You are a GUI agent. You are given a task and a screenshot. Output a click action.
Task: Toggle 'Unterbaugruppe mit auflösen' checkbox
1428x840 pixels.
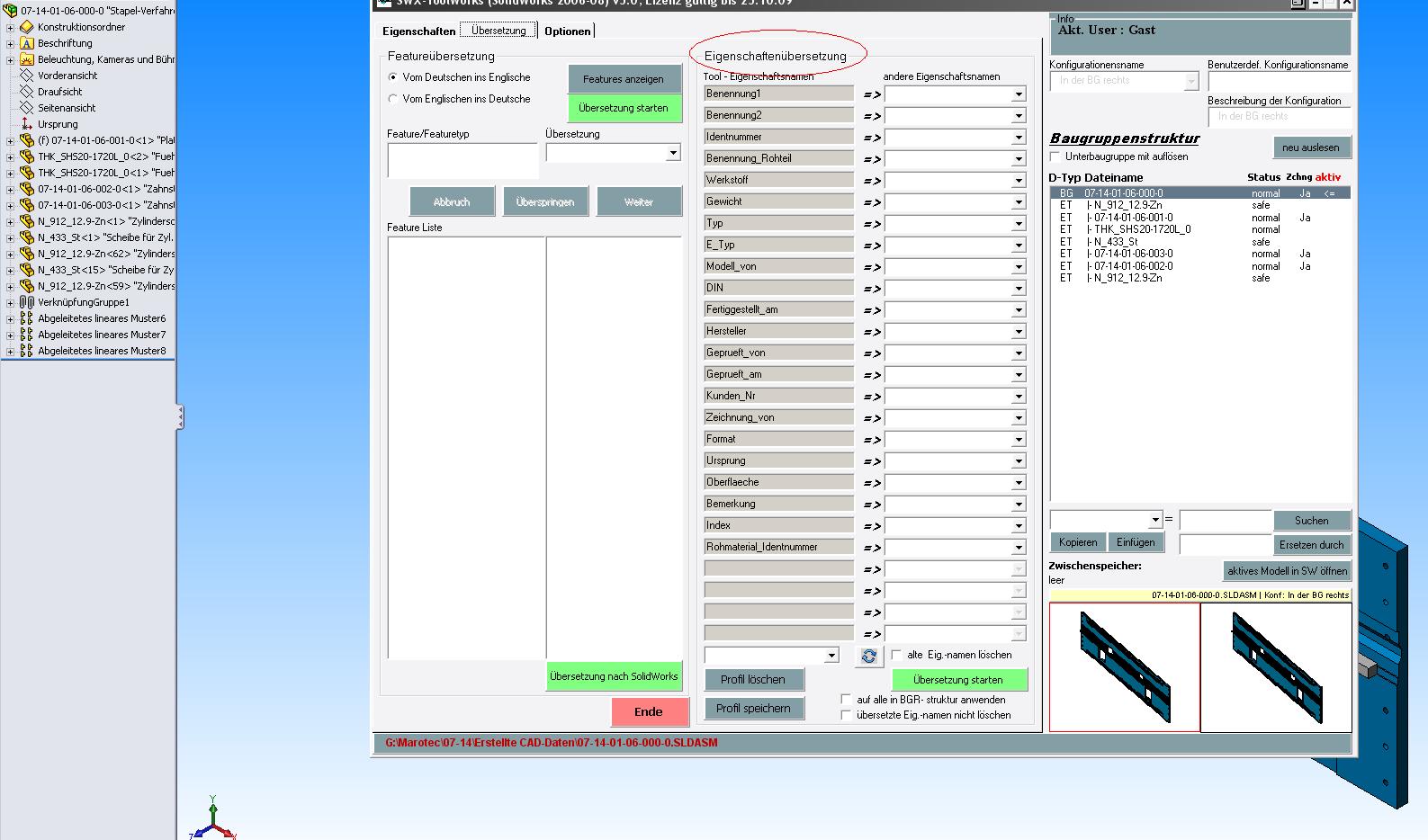[x=1055, y=156]
